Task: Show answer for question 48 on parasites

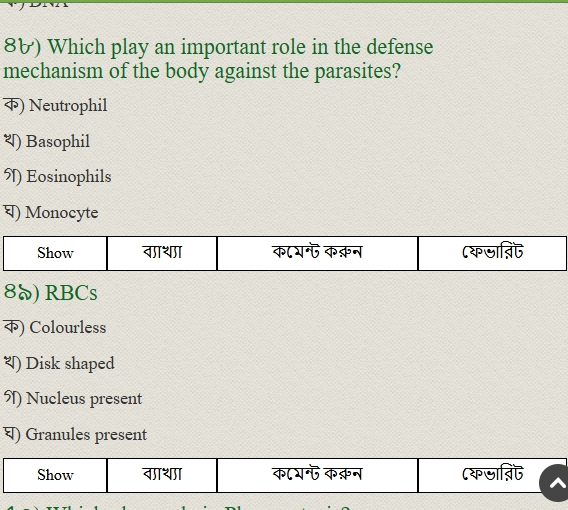Action: (x=55, y=253)
